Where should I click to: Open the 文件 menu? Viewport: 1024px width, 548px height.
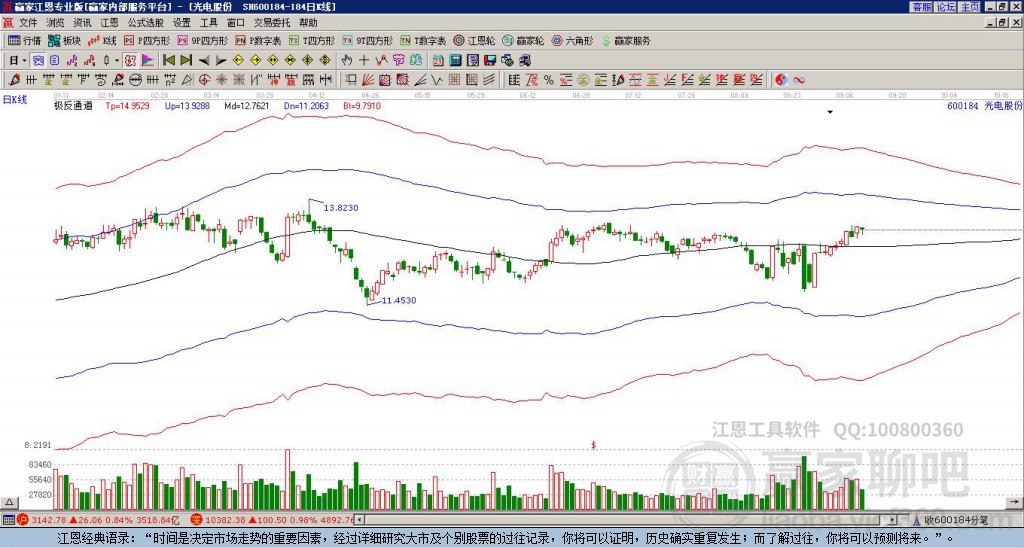click(x=27, y=23)
